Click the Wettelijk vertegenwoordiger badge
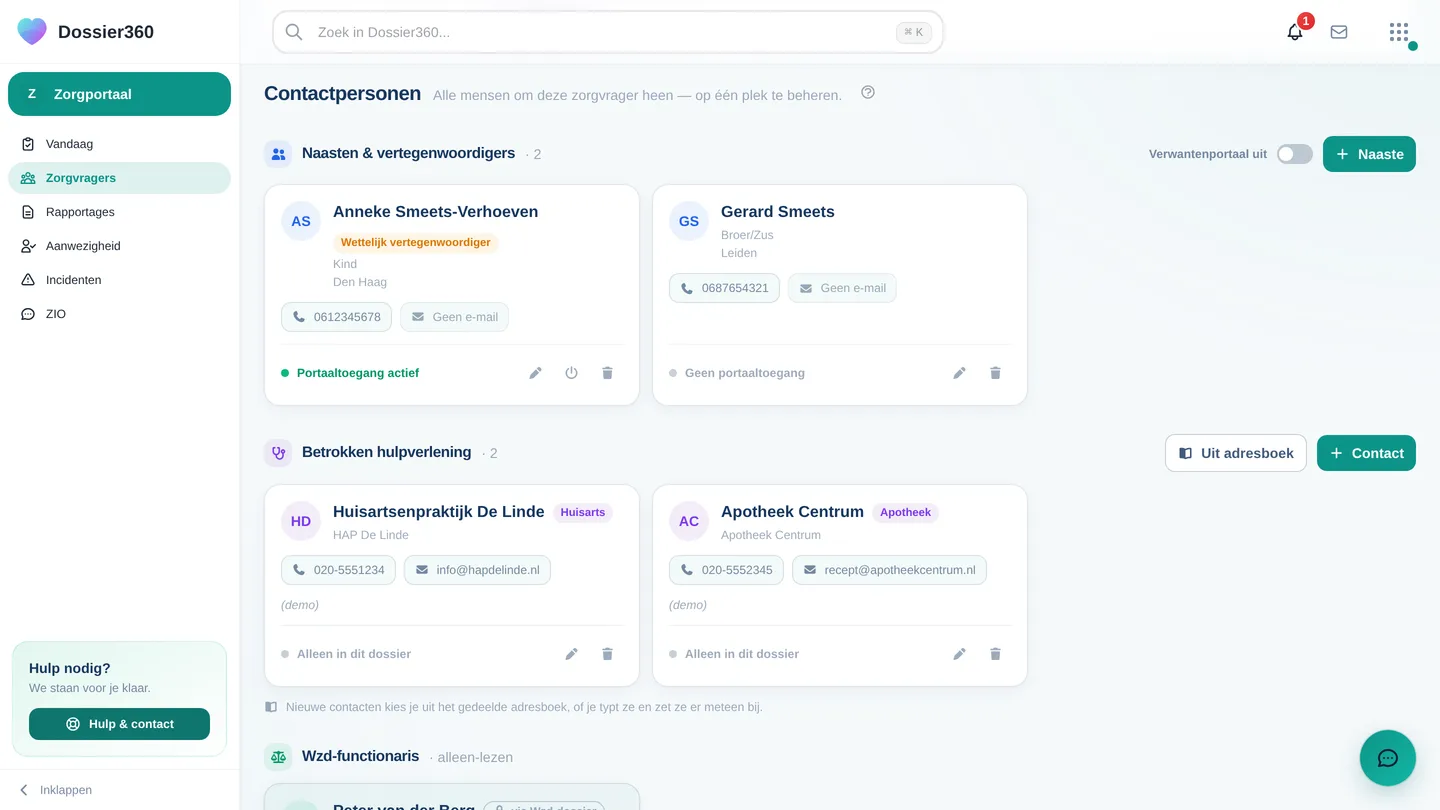 [x=416, y=242]
